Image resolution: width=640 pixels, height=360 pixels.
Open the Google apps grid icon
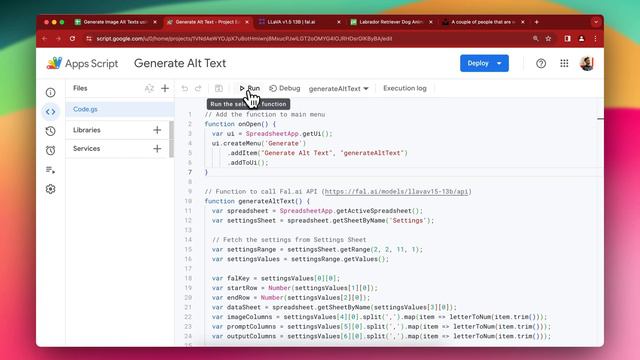[x=564, y=63]
